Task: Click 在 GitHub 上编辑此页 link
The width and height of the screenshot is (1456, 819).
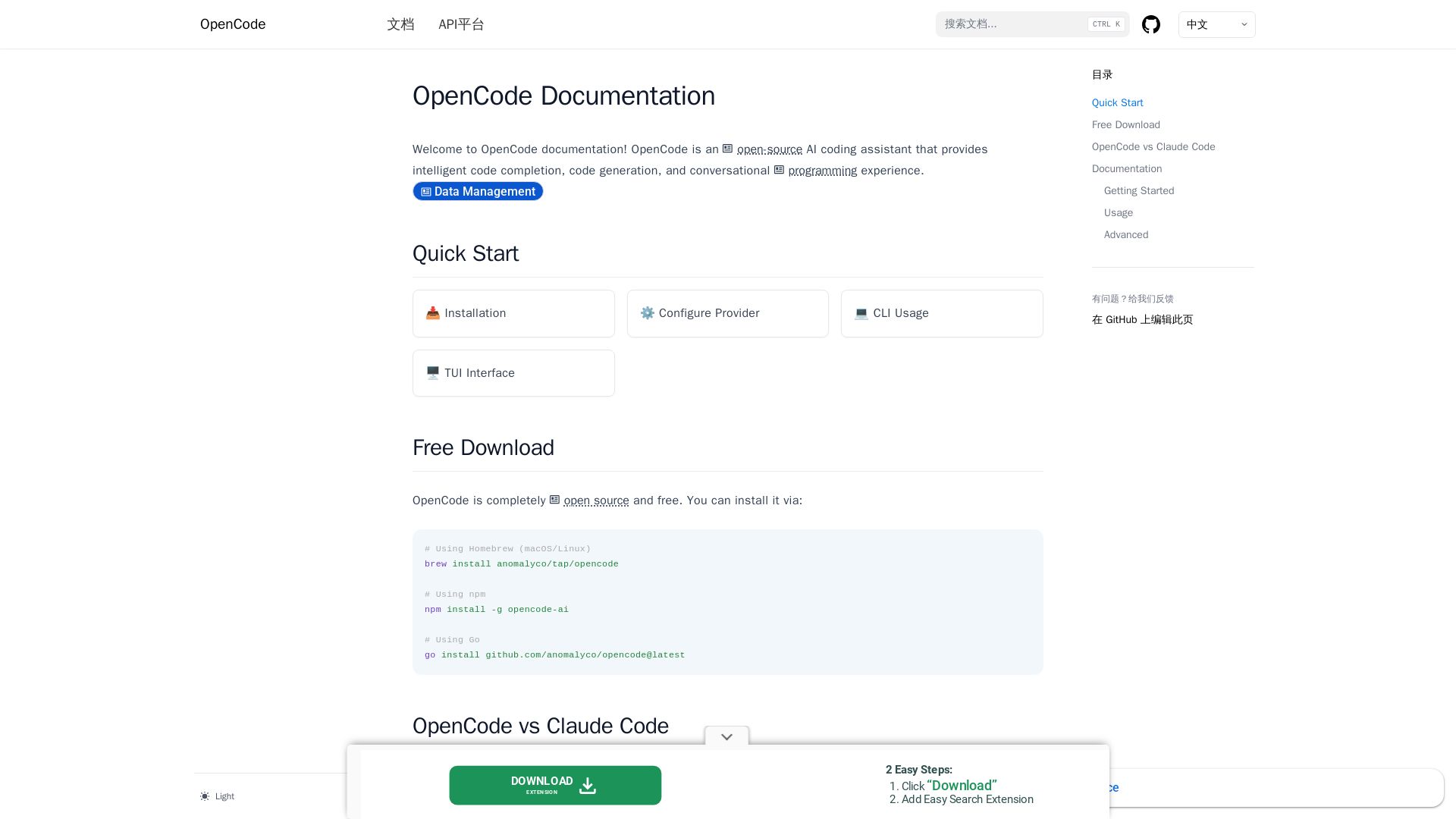Action: click(1142, 320)
